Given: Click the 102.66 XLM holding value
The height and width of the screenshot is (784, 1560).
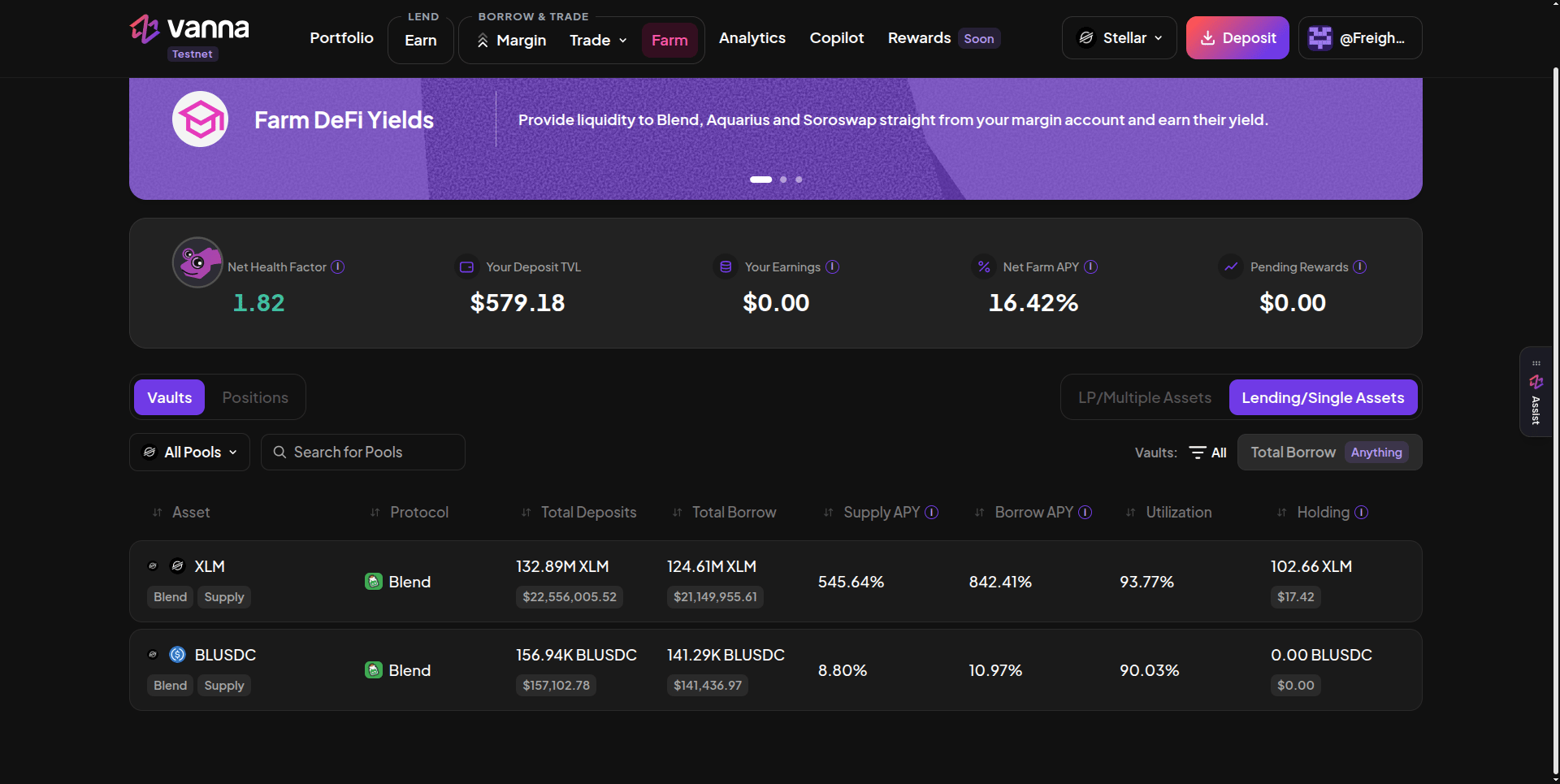Looking at the screenshot, I should (1311, 566).
